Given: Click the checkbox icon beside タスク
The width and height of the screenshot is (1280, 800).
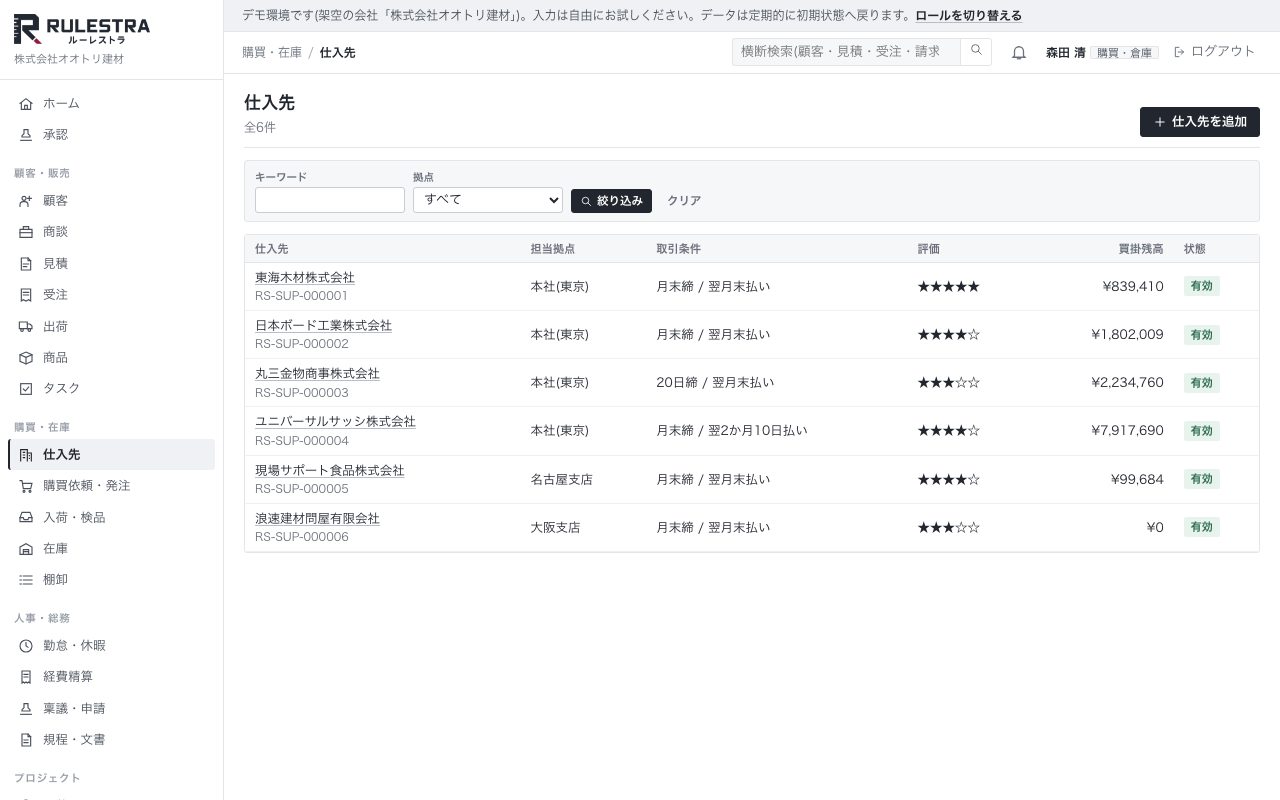Looking at the screenshot, I should [x=26, y=389].
